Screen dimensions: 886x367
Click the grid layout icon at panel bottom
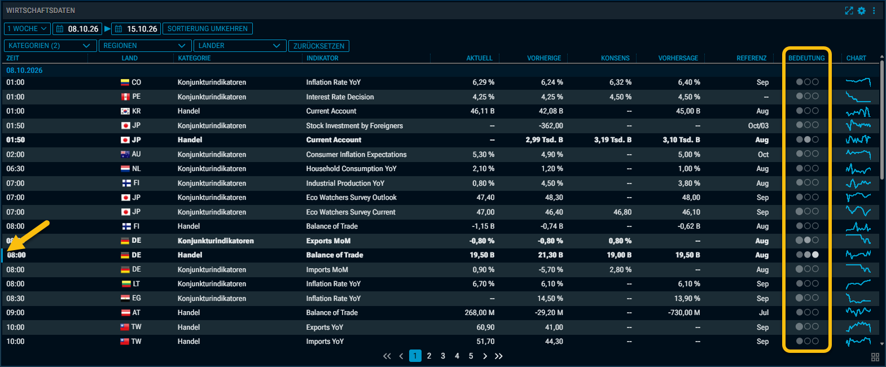tap(875, 357)
